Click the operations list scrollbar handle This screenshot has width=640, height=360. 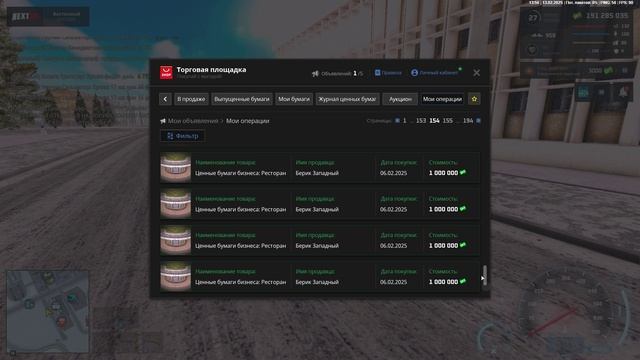pyautogui.click(x=484, y=276)
